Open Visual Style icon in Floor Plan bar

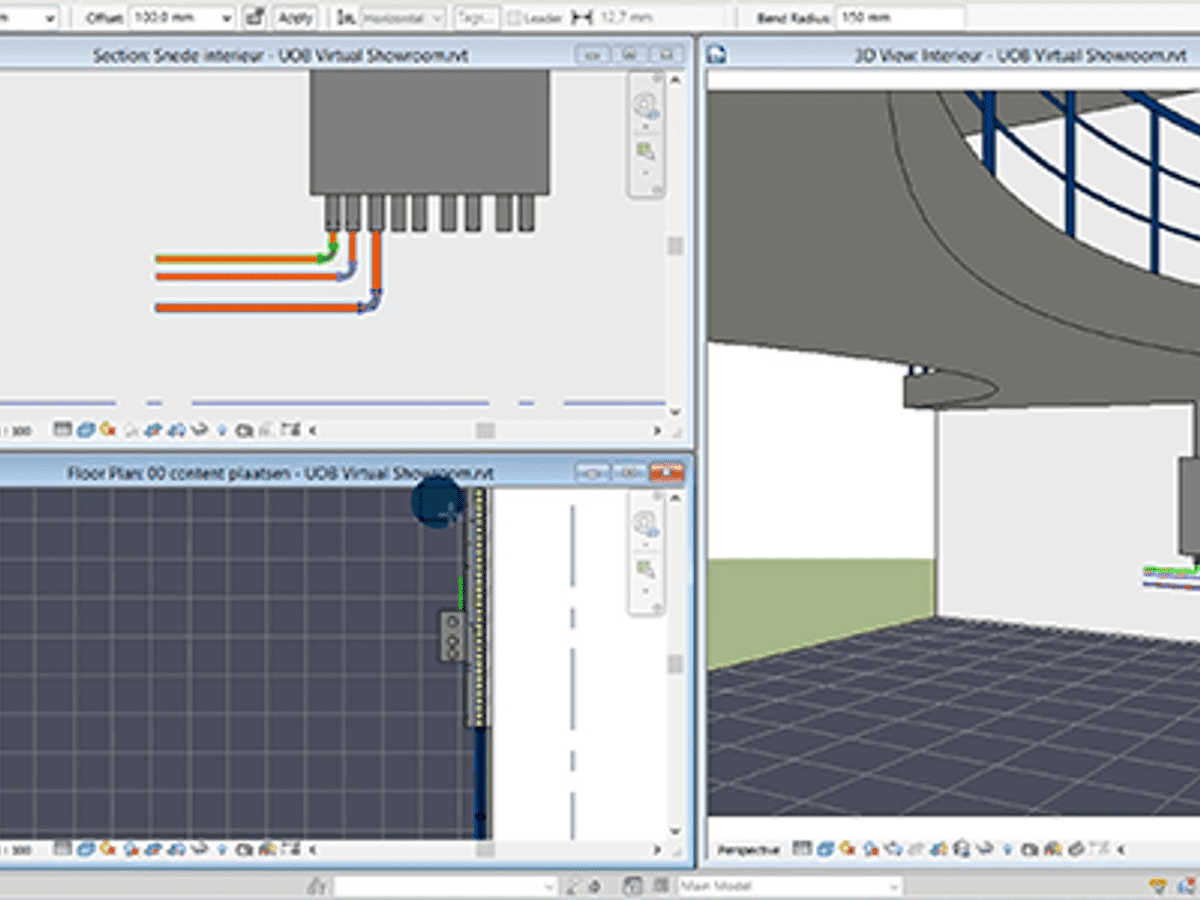pos(86,849)
